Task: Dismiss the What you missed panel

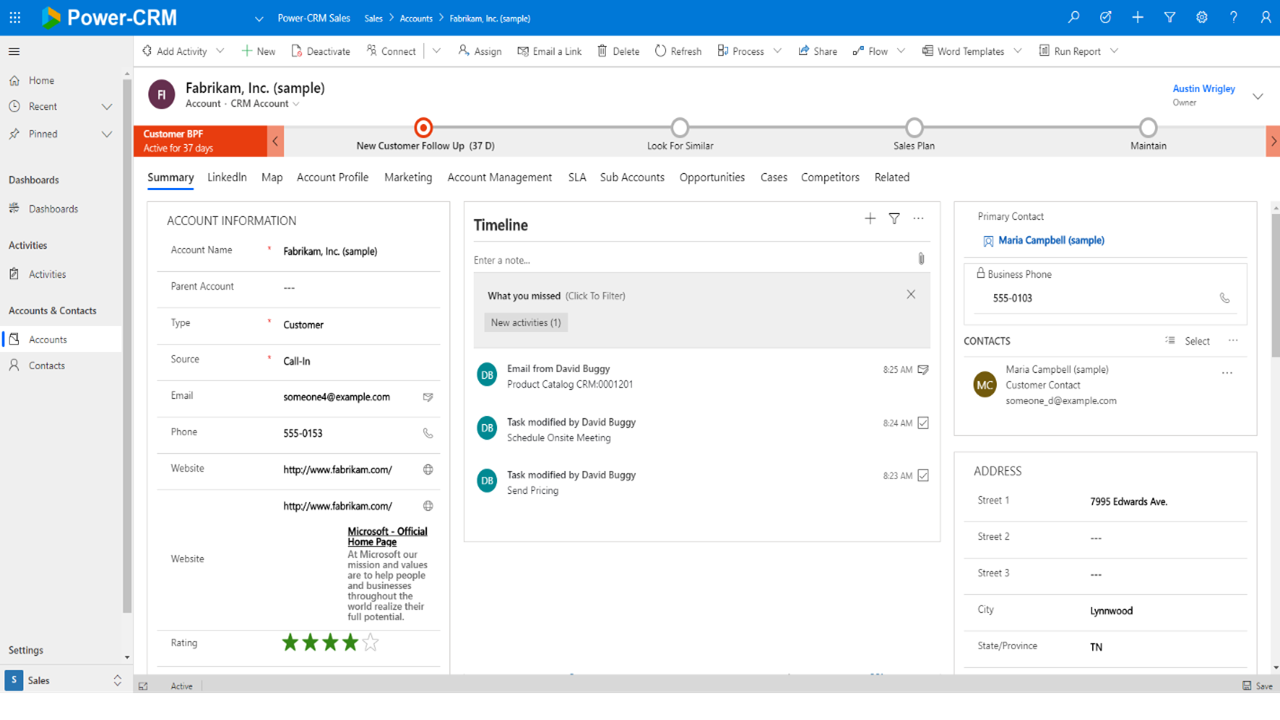Action: (x=911, y=294)
